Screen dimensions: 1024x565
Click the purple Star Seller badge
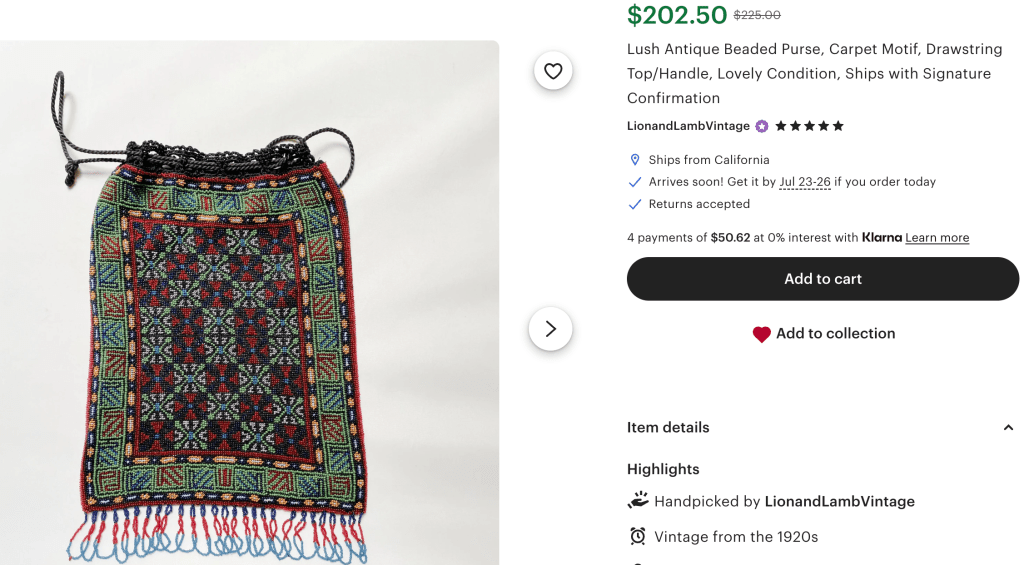pyautogui.click(x=762, y=126)
